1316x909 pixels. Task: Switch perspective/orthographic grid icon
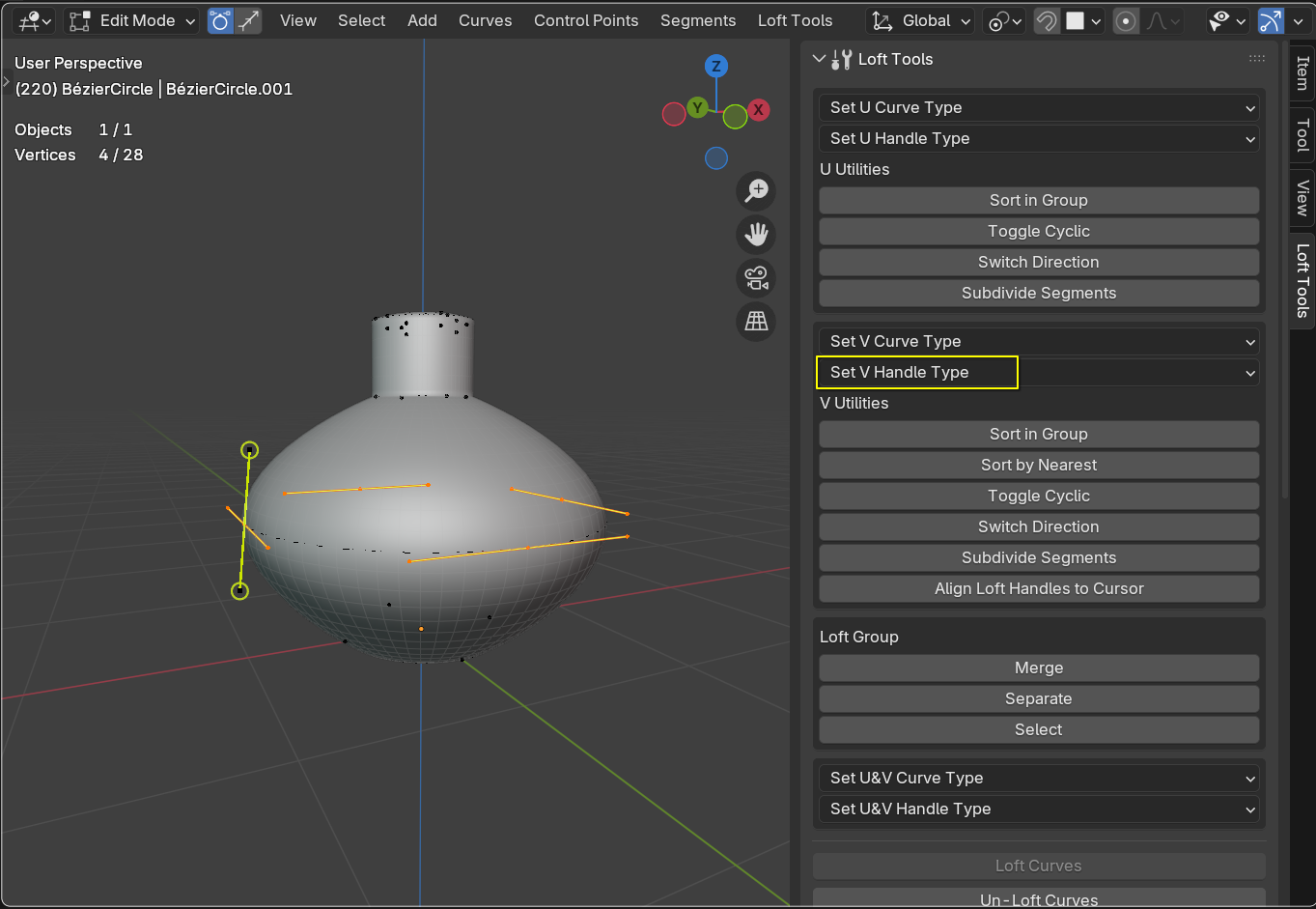pyautogui.click(x=756, y=321)
